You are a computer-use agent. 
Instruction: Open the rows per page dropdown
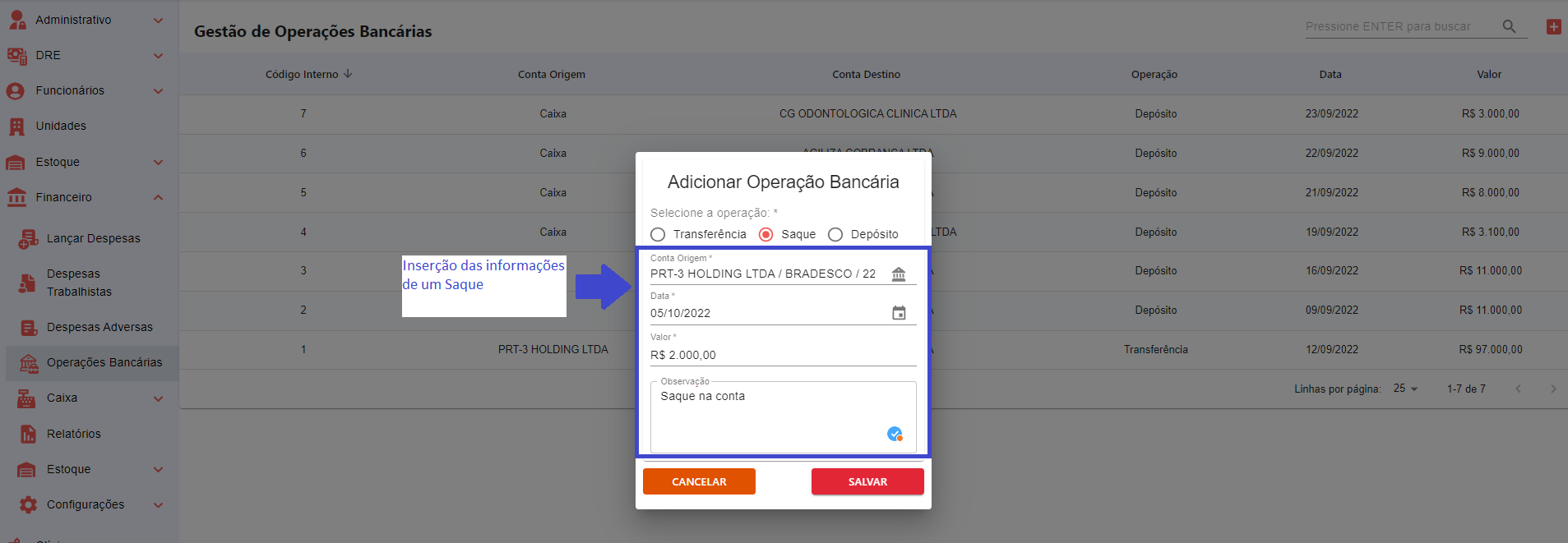(x=1405, y=389)
